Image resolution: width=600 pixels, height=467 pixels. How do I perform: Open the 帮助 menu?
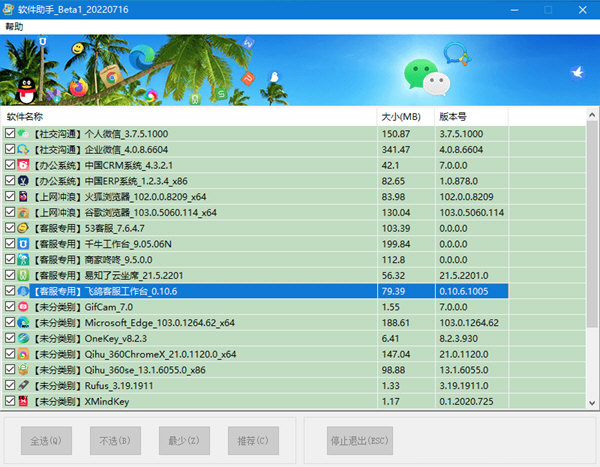[14, 27]
